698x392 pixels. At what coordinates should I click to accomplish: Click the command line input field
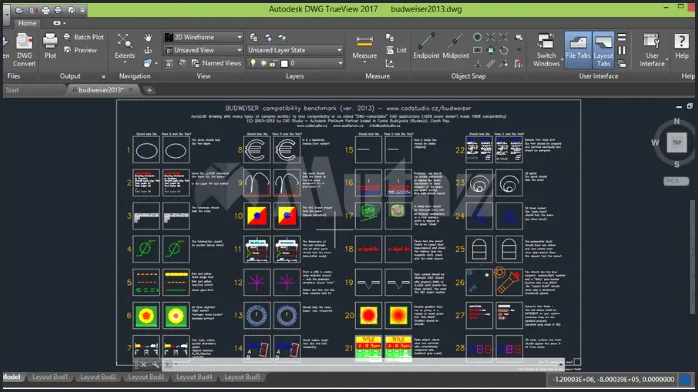(363, 364)
